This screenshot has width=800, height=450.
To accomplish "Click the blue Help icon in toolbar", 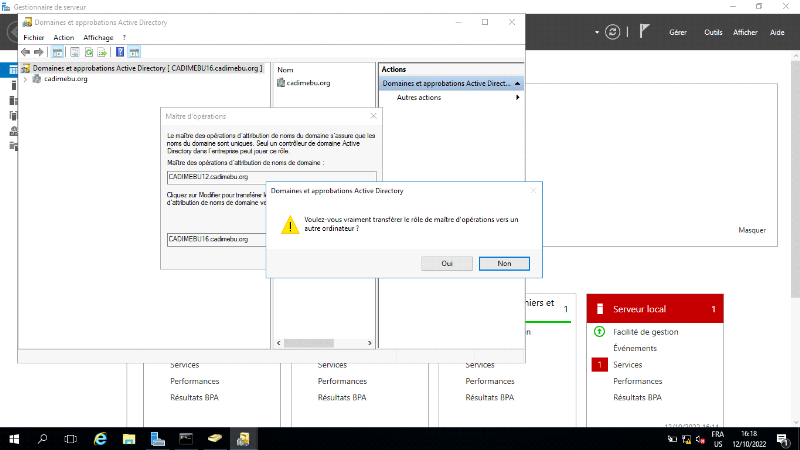I will click(120, 51).
